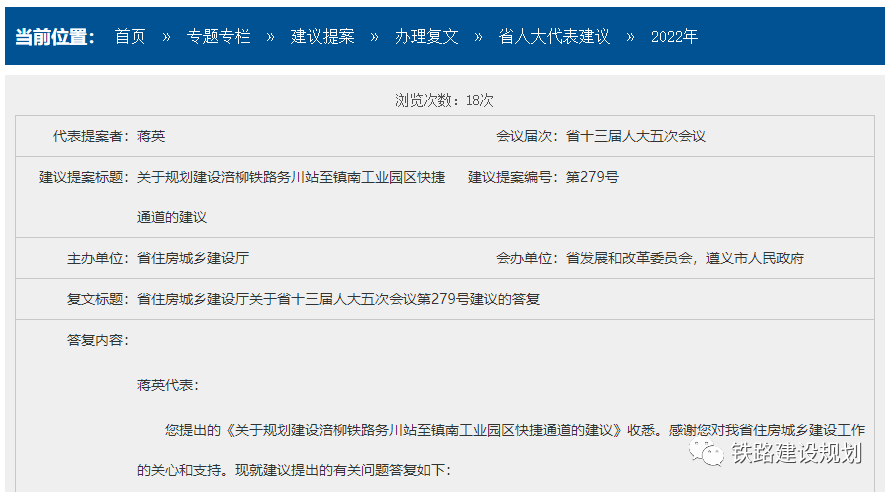Click co-organizer 省发展和改革委员会，遵义市人民政府
Screen dimensions: 891x492
pyautogui.click(x=685, y=258)
